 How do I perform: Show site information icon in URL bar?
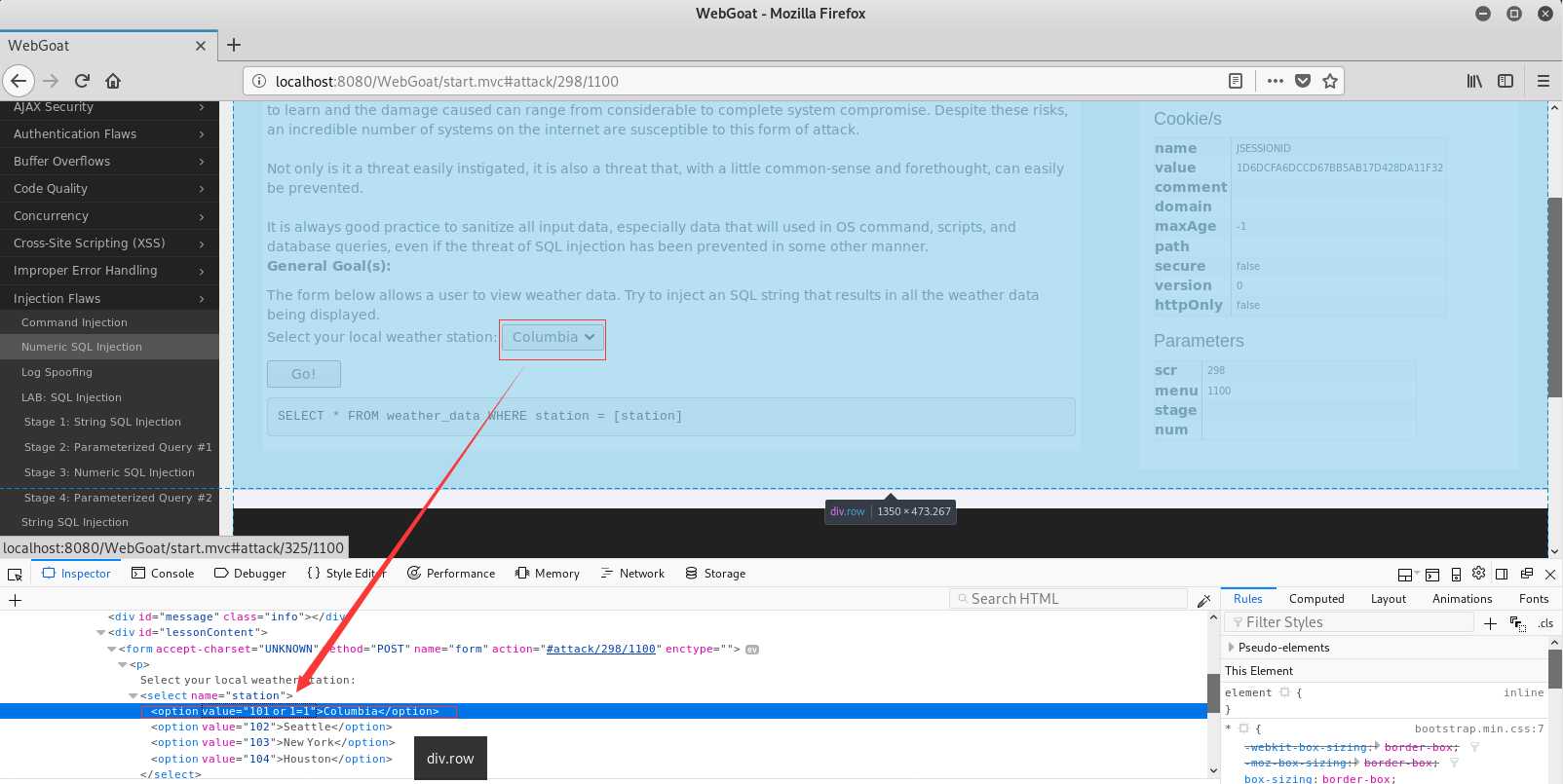[259, 81]
